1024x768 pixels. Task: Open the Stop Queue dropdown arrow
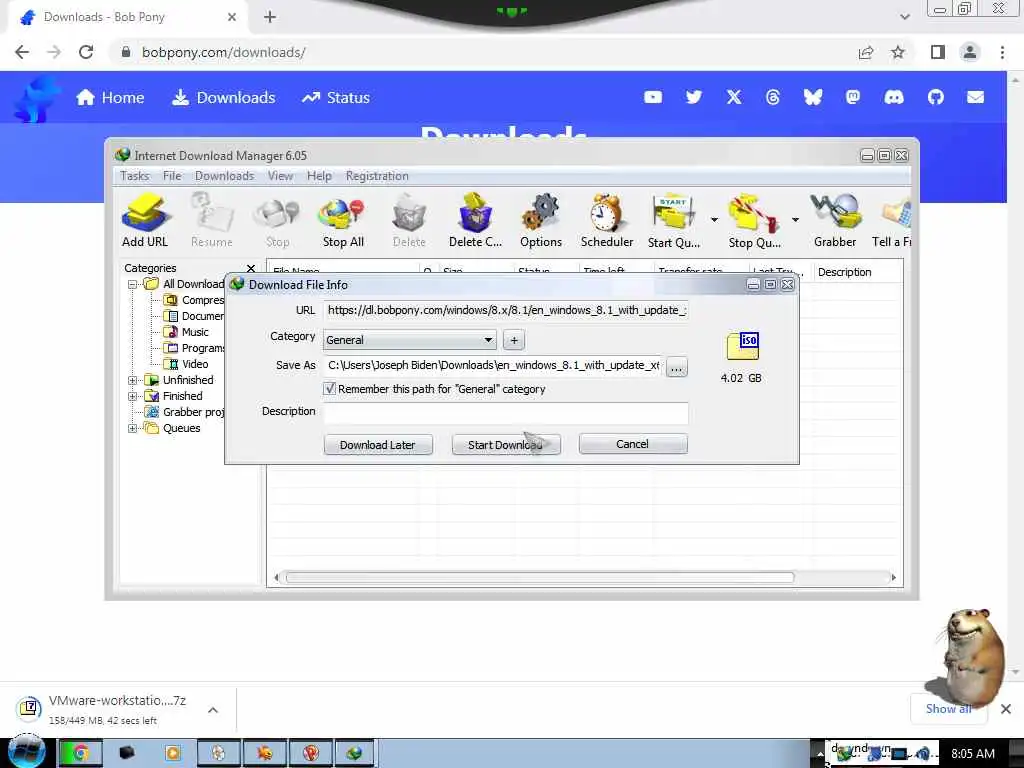pos(795,219)
